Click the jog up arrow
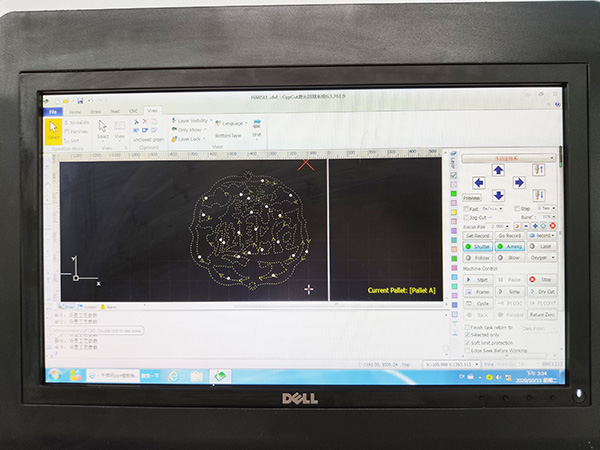This screenshot has height=450, width=600. 498,170
